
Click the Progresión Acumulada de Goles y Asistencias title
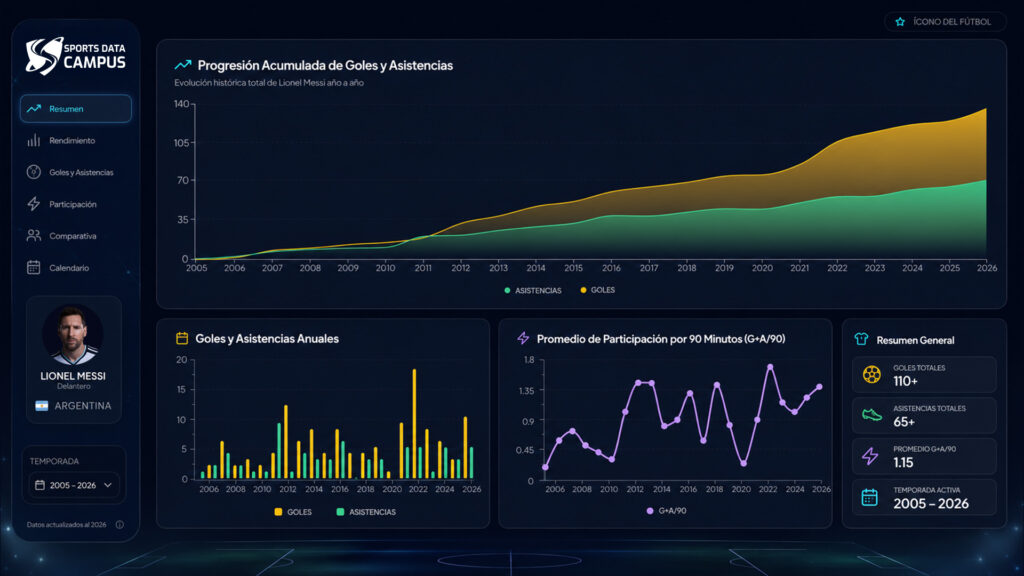point(325,65)
